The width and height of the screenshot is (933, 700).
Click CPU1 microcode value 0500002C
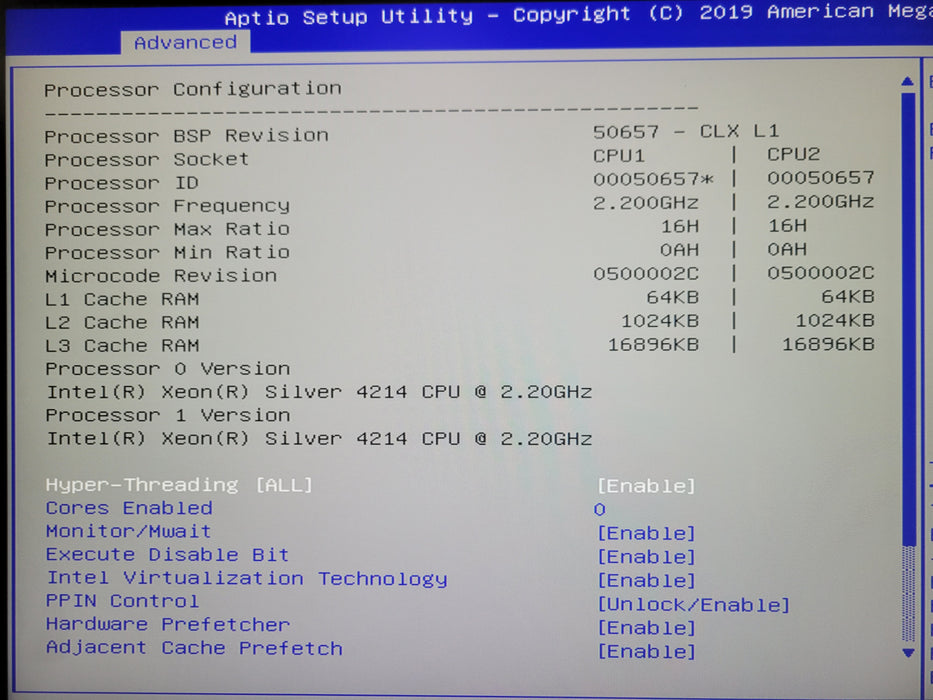[x=646, y=274]
